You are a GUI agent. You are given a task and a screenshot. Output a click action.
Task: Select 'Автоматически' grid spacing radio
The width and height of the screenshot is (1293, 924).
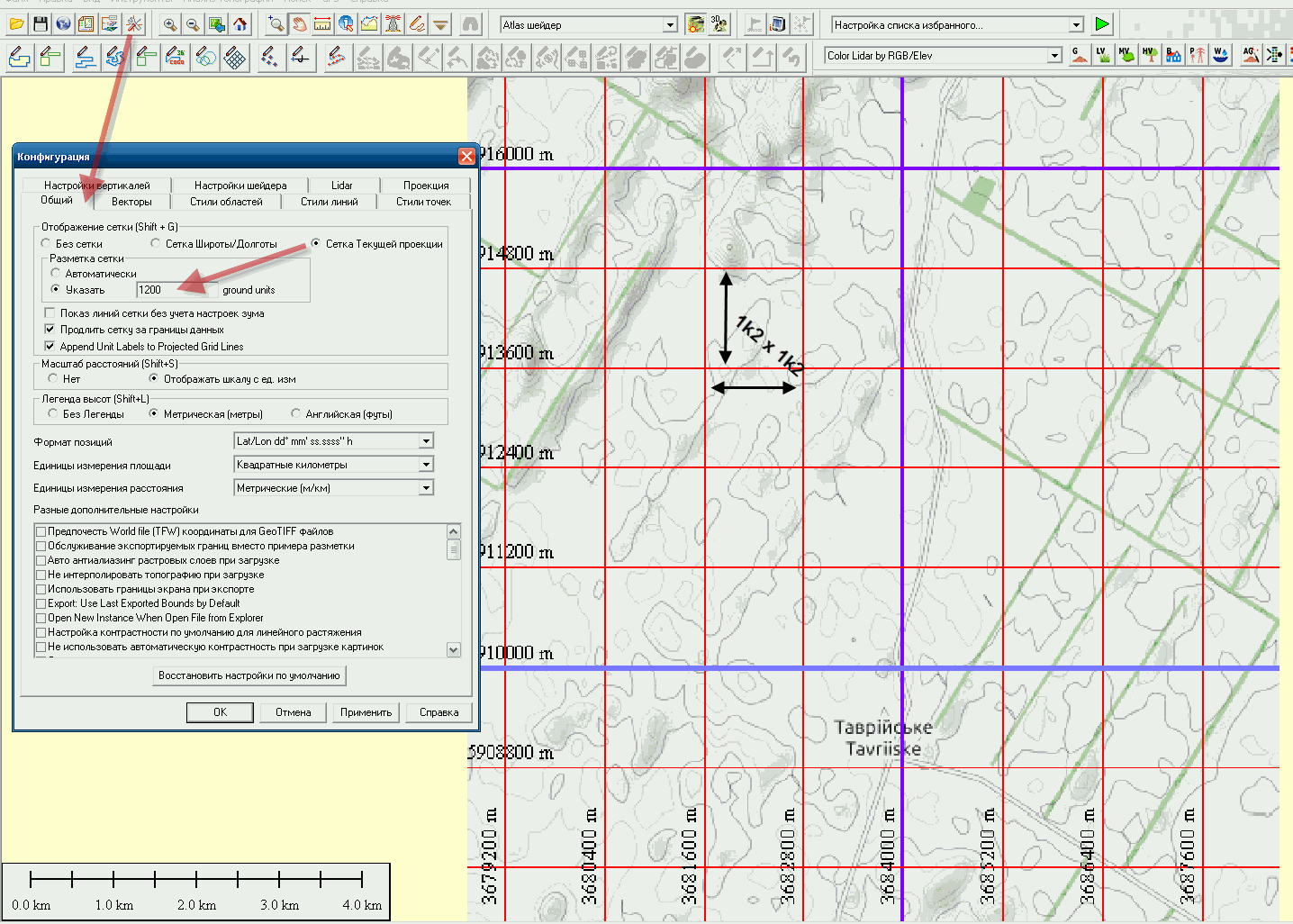(56, 273)
